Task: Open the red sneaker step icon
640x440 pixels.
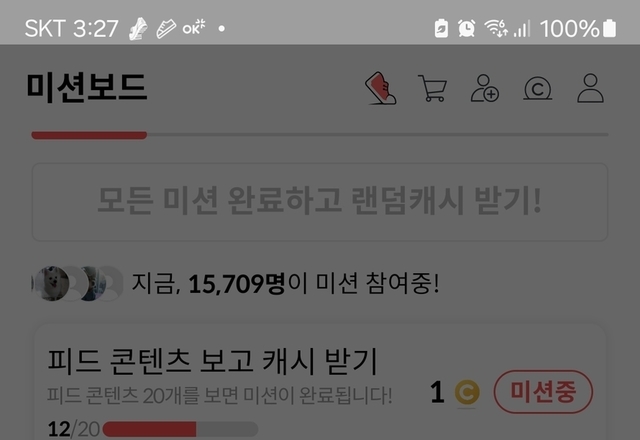Action: click(x=381, y=88)
